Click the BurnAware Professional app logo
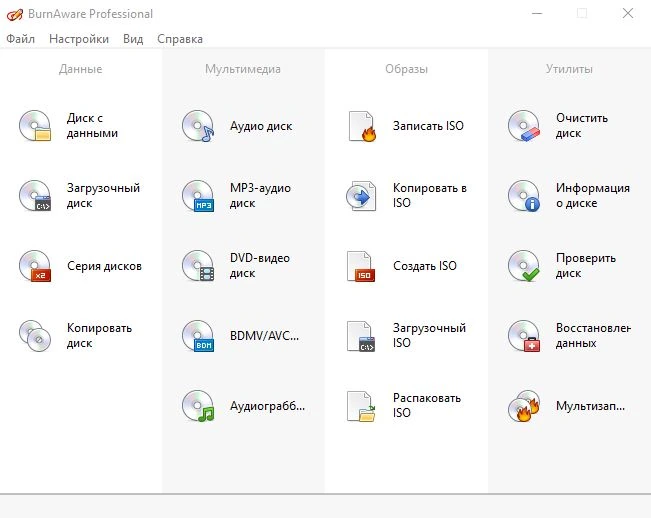This screenshot has width=651, height=518. [15, 15]
